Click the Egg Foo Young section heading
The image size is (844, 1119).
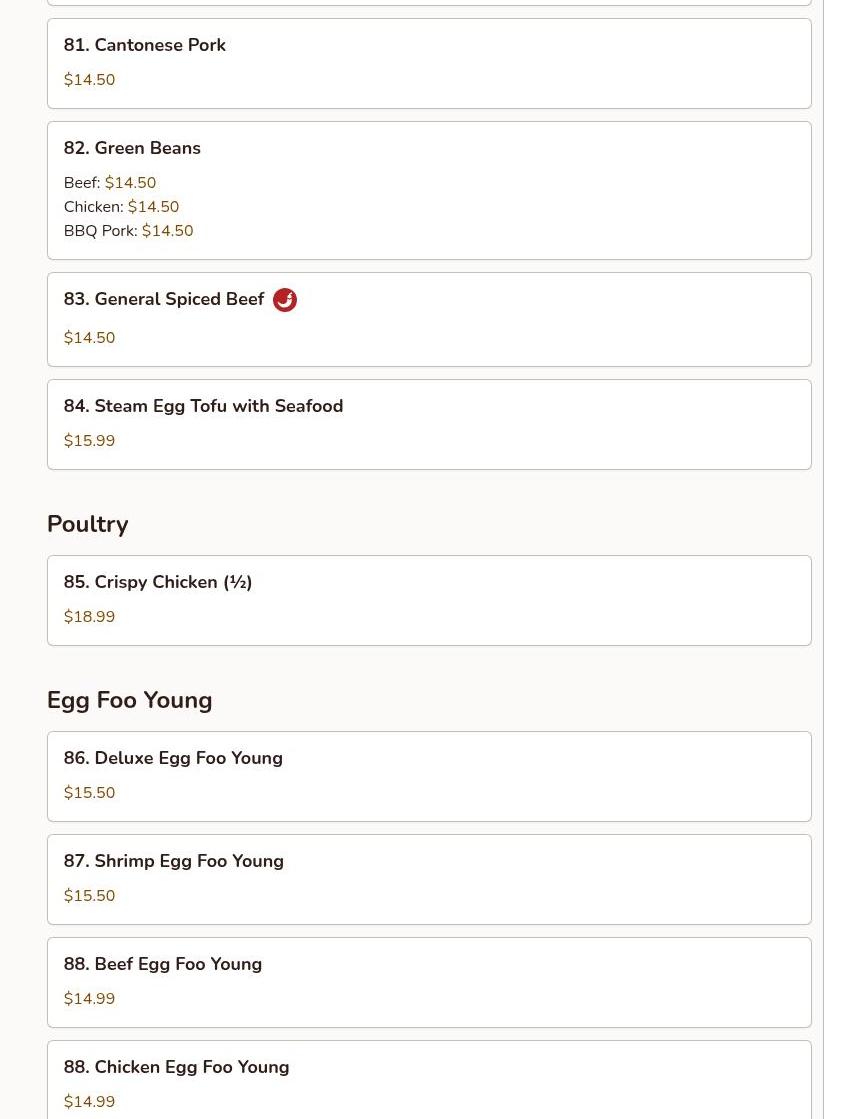pyautogui.click(x=130, y=700)
